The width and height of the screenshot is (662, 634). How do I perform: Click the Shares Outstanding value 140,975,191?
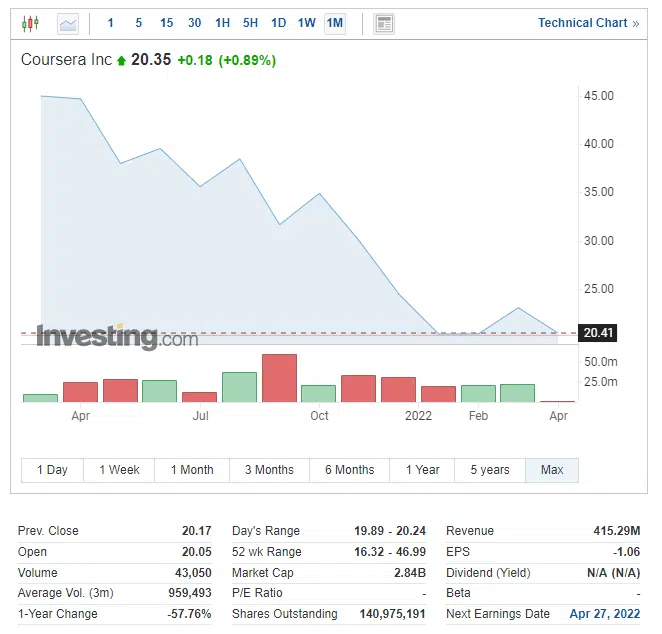(392, 614)
